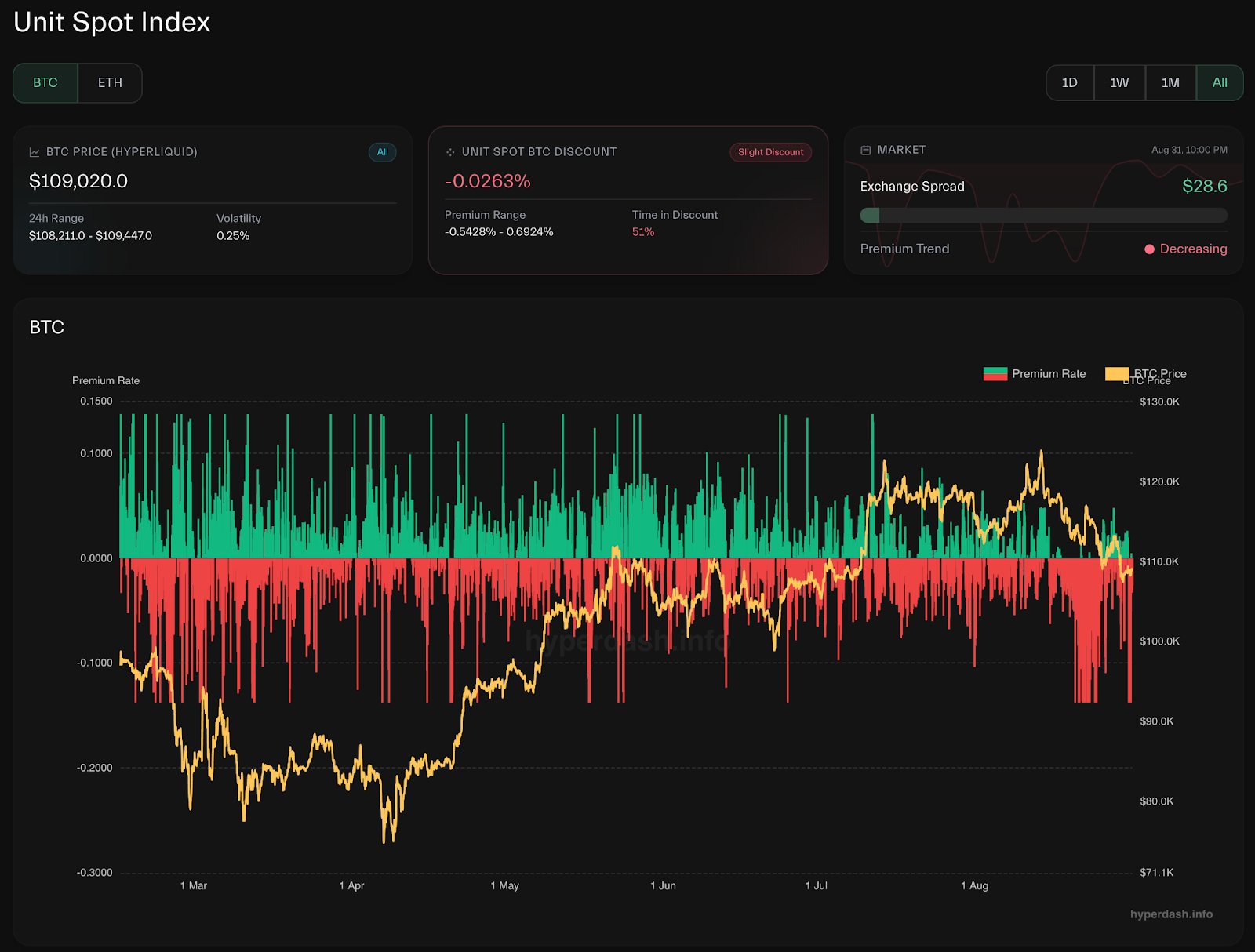Switch to the ETH asset tab
Viewport: 1255px width, 952px height.
pyautogui.click(x=110, y=83)
